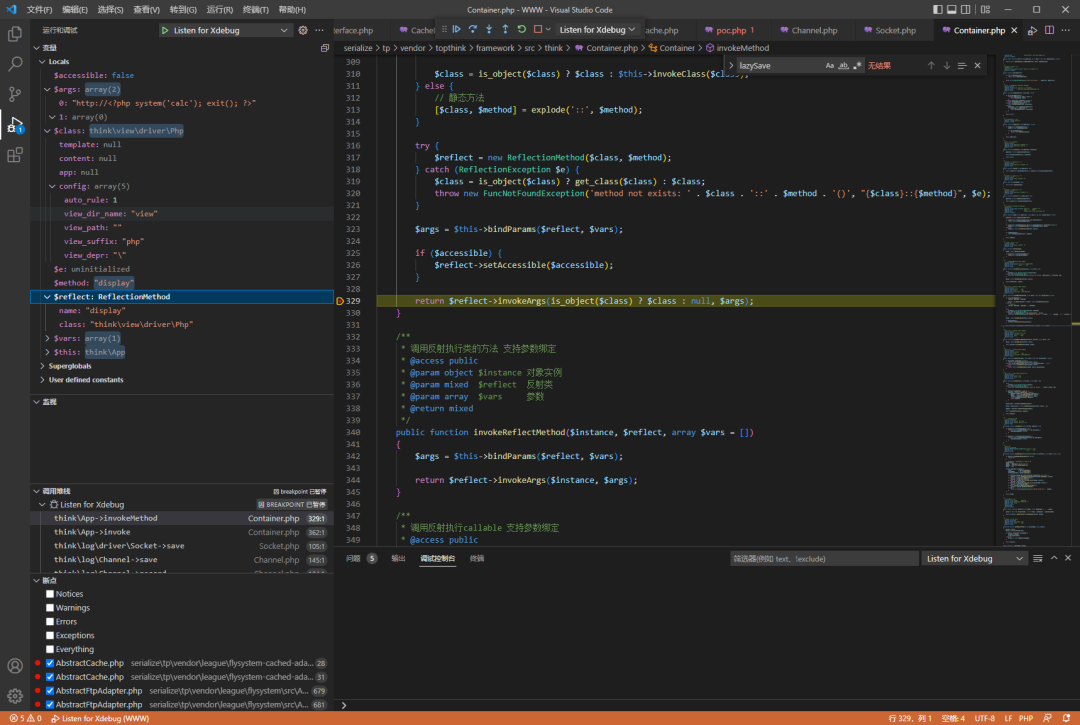Check the Warnings breakpoint option
Image resolution: width=1080 pixels, height=725 pixels.
[50, 607]
